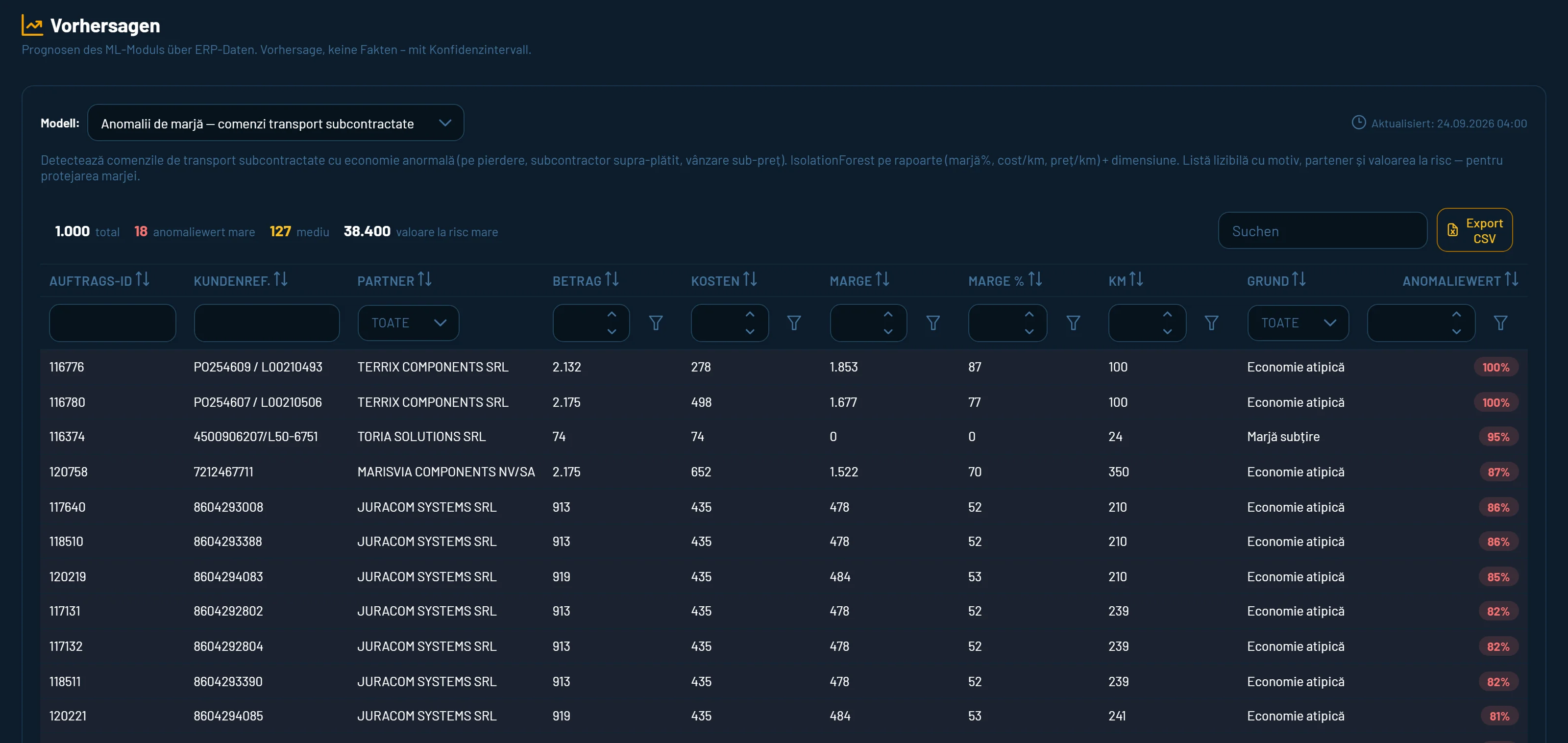Open filter funnel for KM column
The width and height of the screenshot is (1568, 743).
point(1211,323)
